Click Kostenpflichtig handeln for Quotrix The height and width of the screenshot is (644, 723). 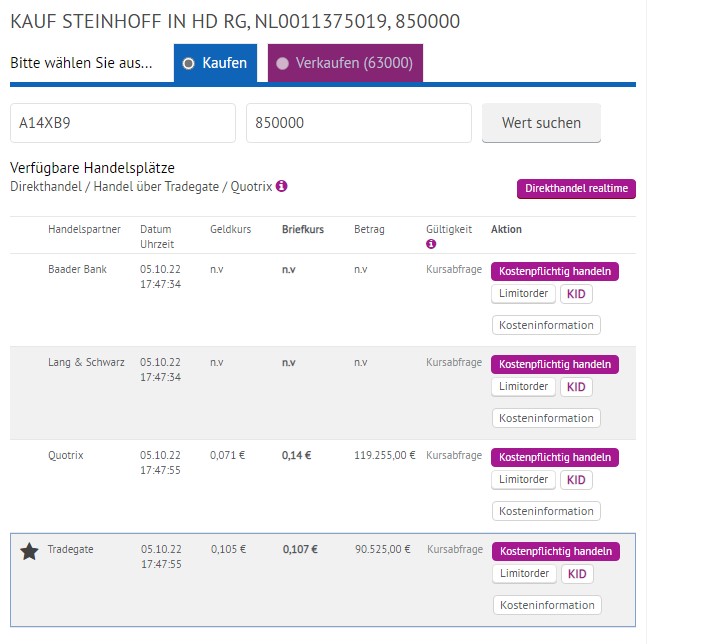(x=554, y=457)
